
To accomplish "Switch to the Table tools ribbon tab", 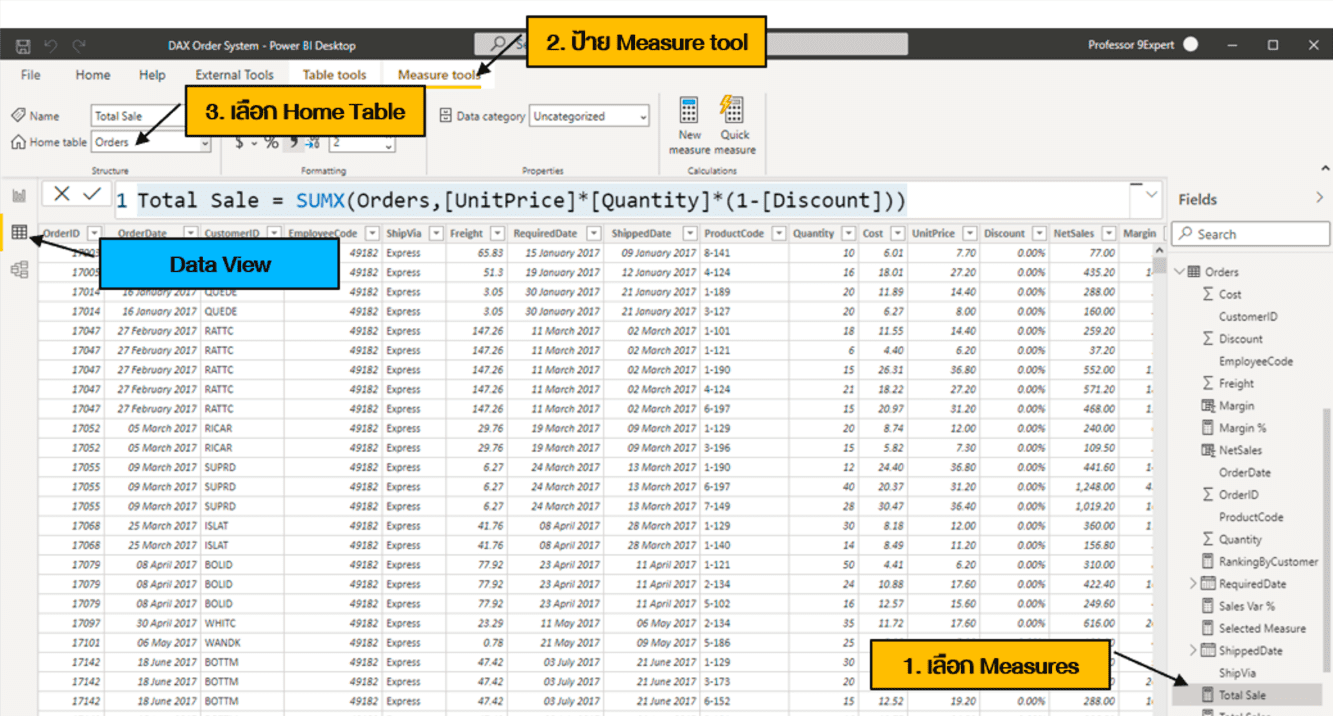I will point(334,74).
